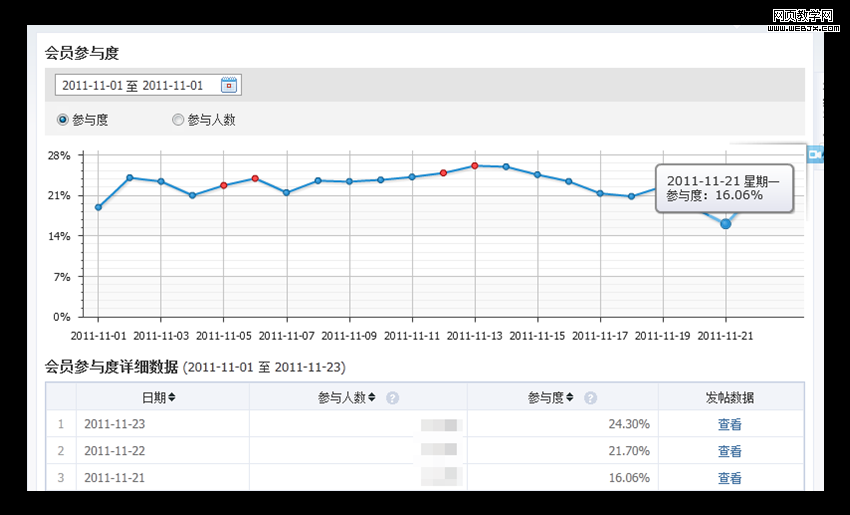Viewport: 850px width, 515px height.
Task: Open the calendar date picker icon
Action: [228, 86]
